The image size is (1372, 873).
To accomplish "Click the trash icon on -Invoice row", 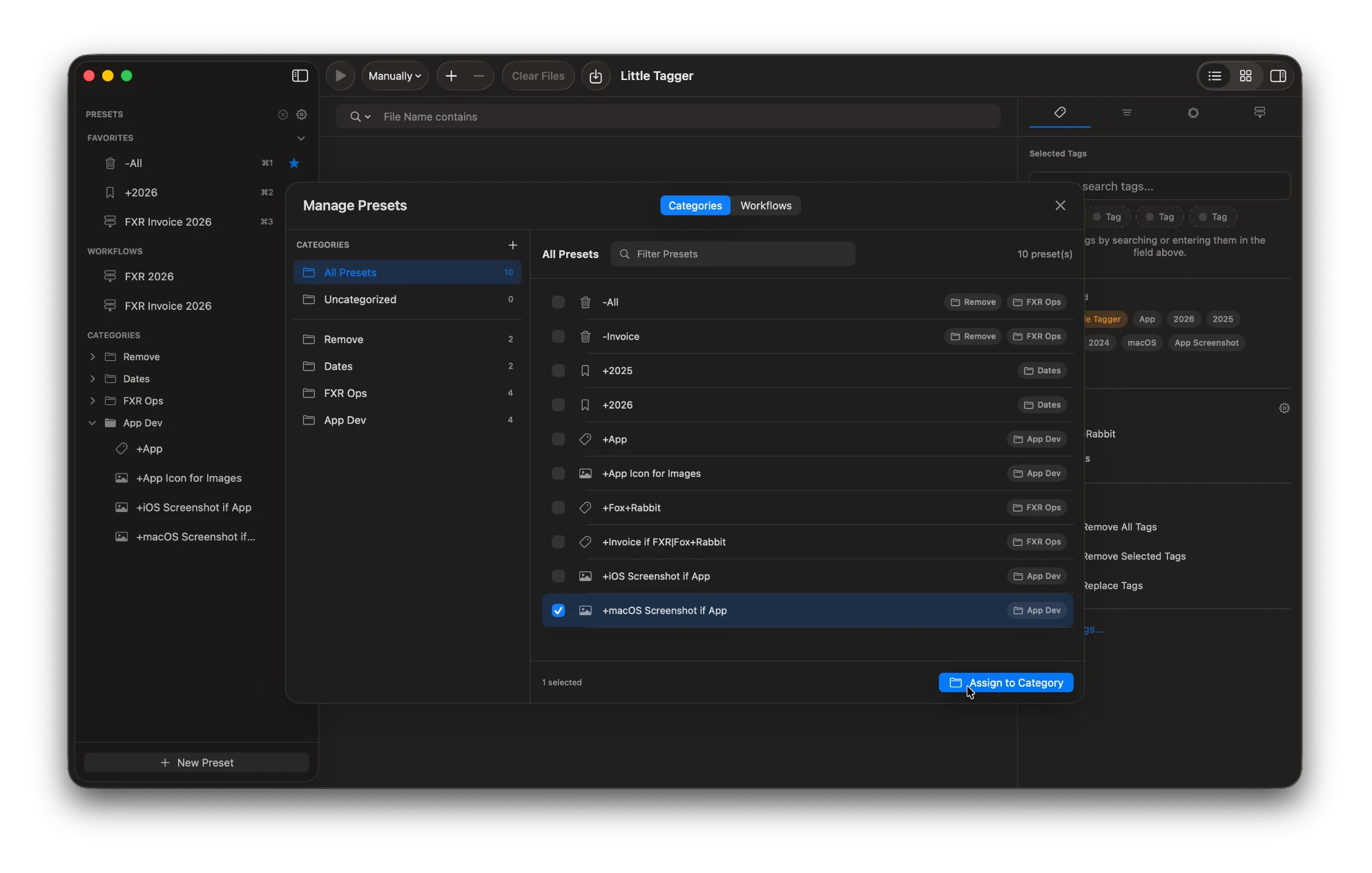I will tap(586, 337).
